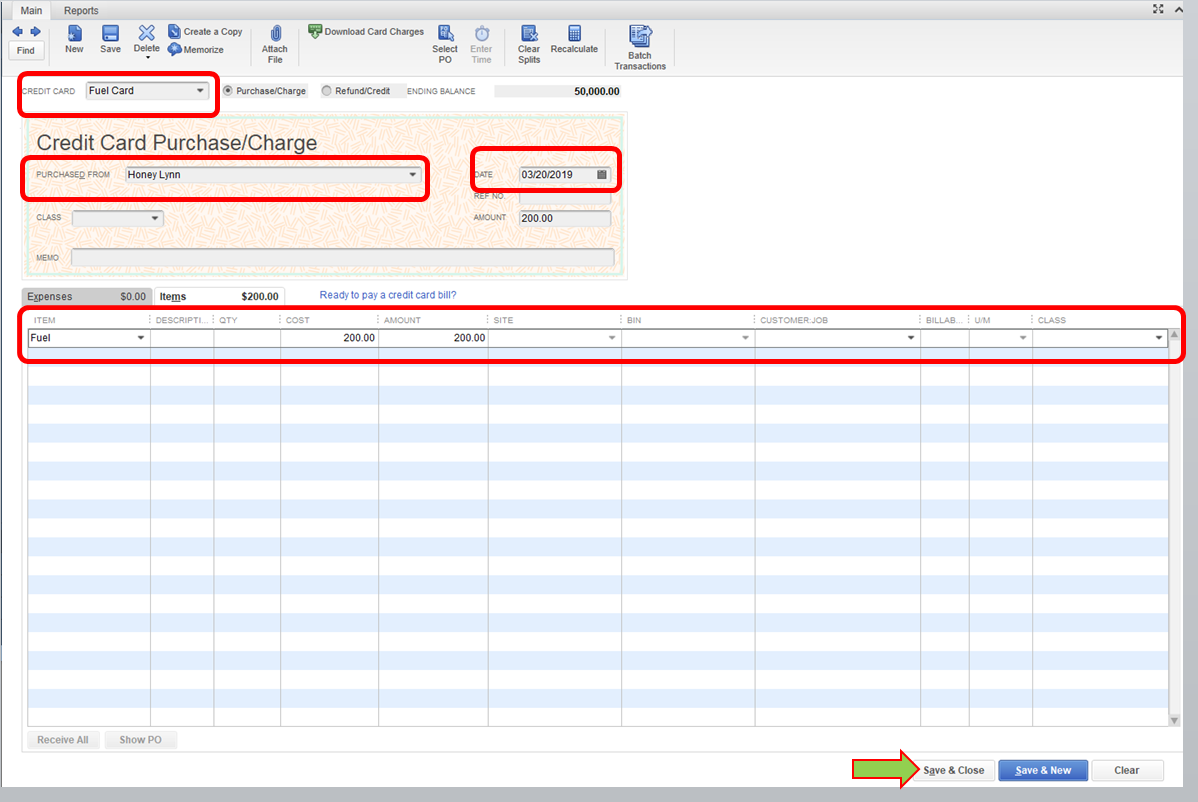Click the Delete toolbar icon
This screenshot has width=1198, height=802.
click(x=147, y=33)
